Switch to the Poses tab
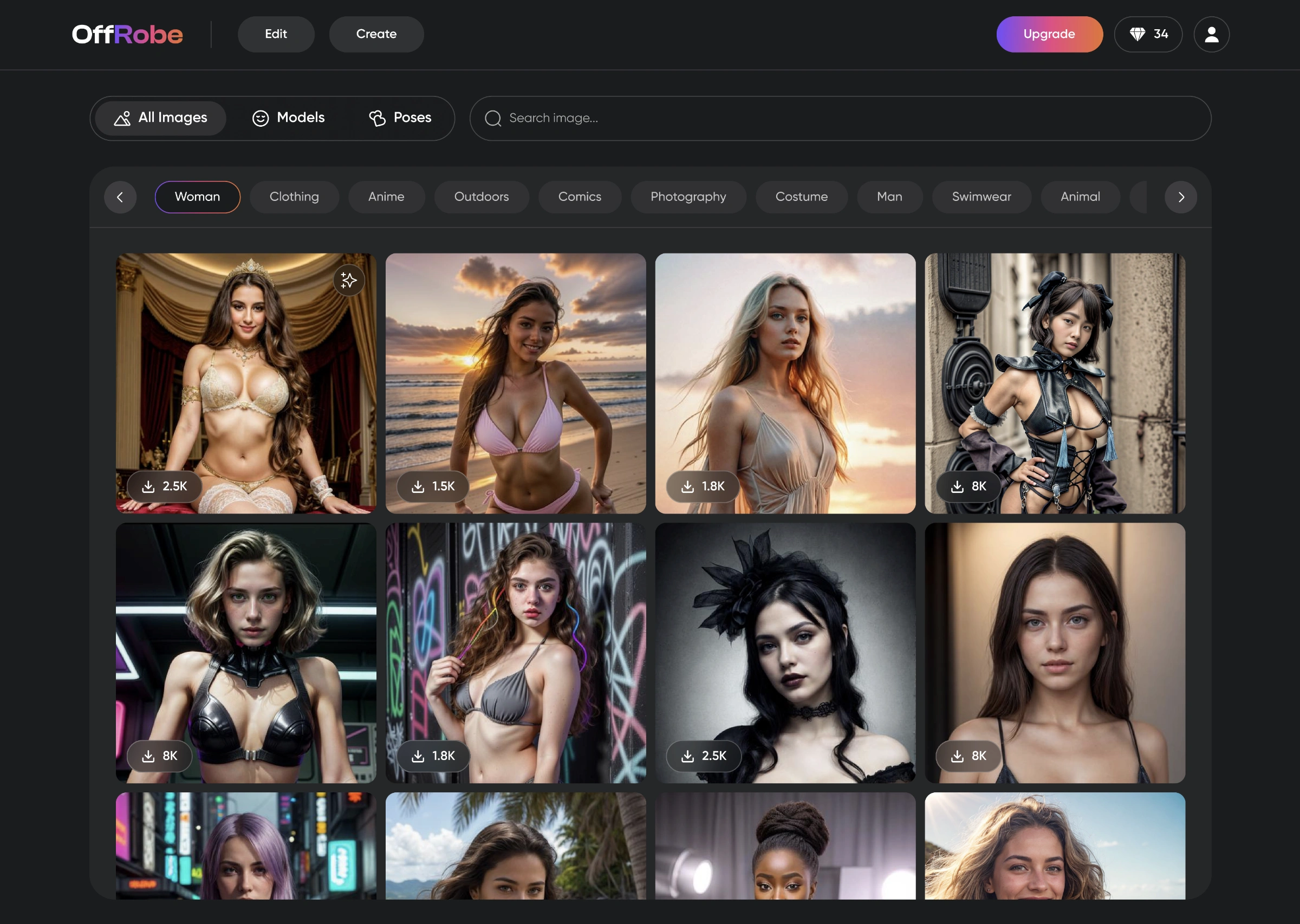Viewport: 1300px width, 924px height. (400, 118)
